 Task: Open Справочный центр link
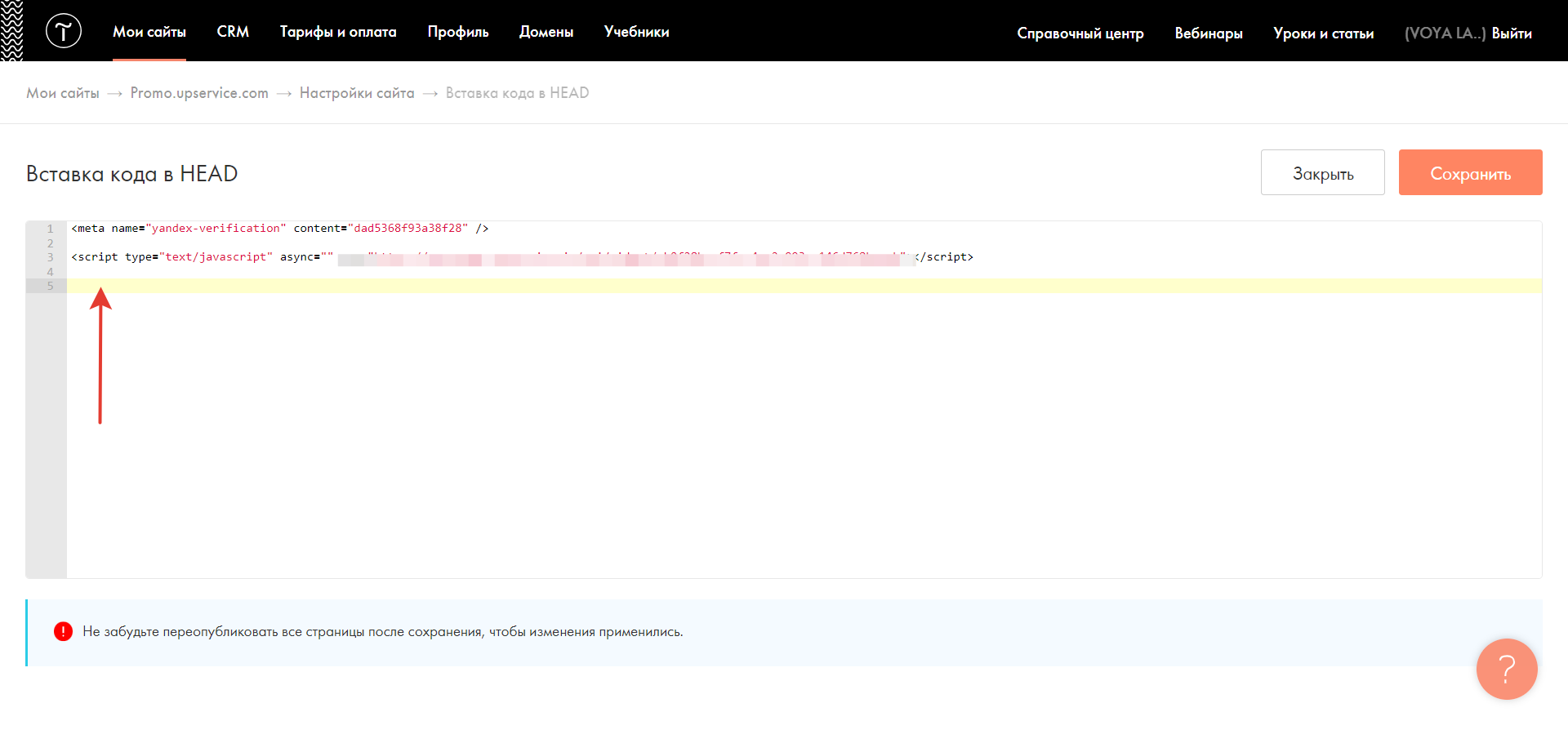(1080, 33)
